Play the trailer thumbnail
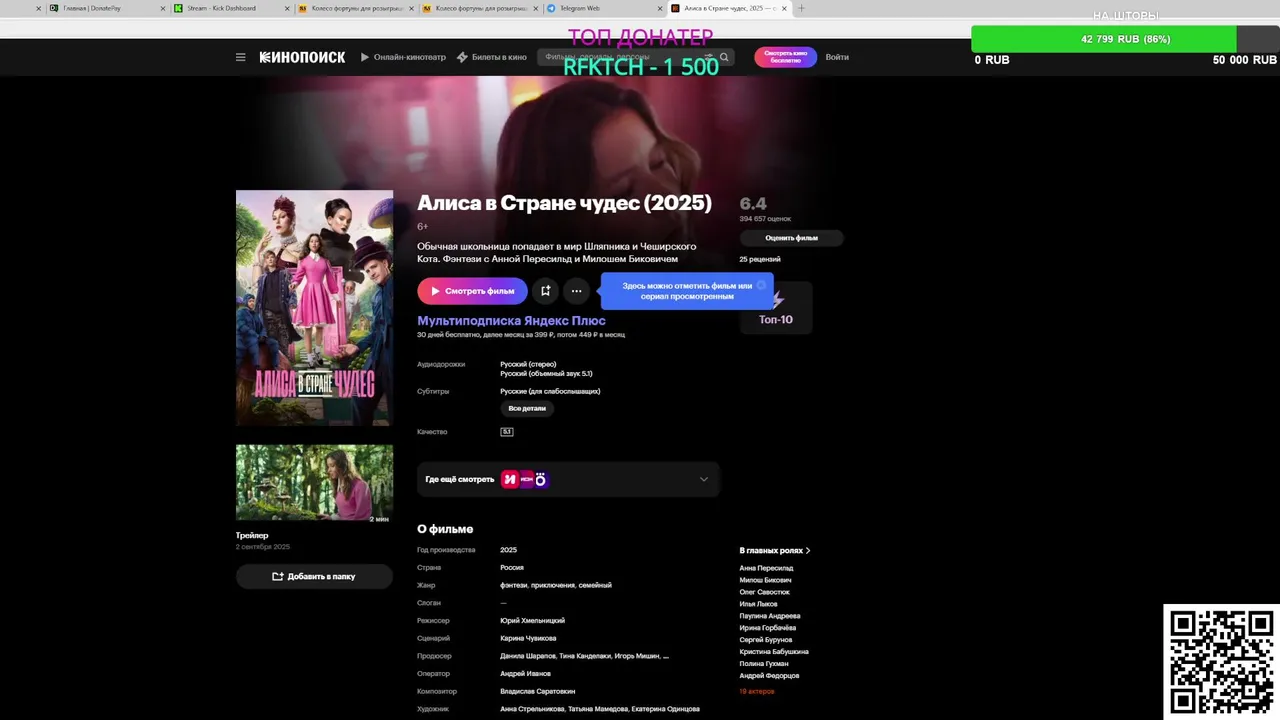Screen dimensions: 1280x720 click(x=314, y=483)
